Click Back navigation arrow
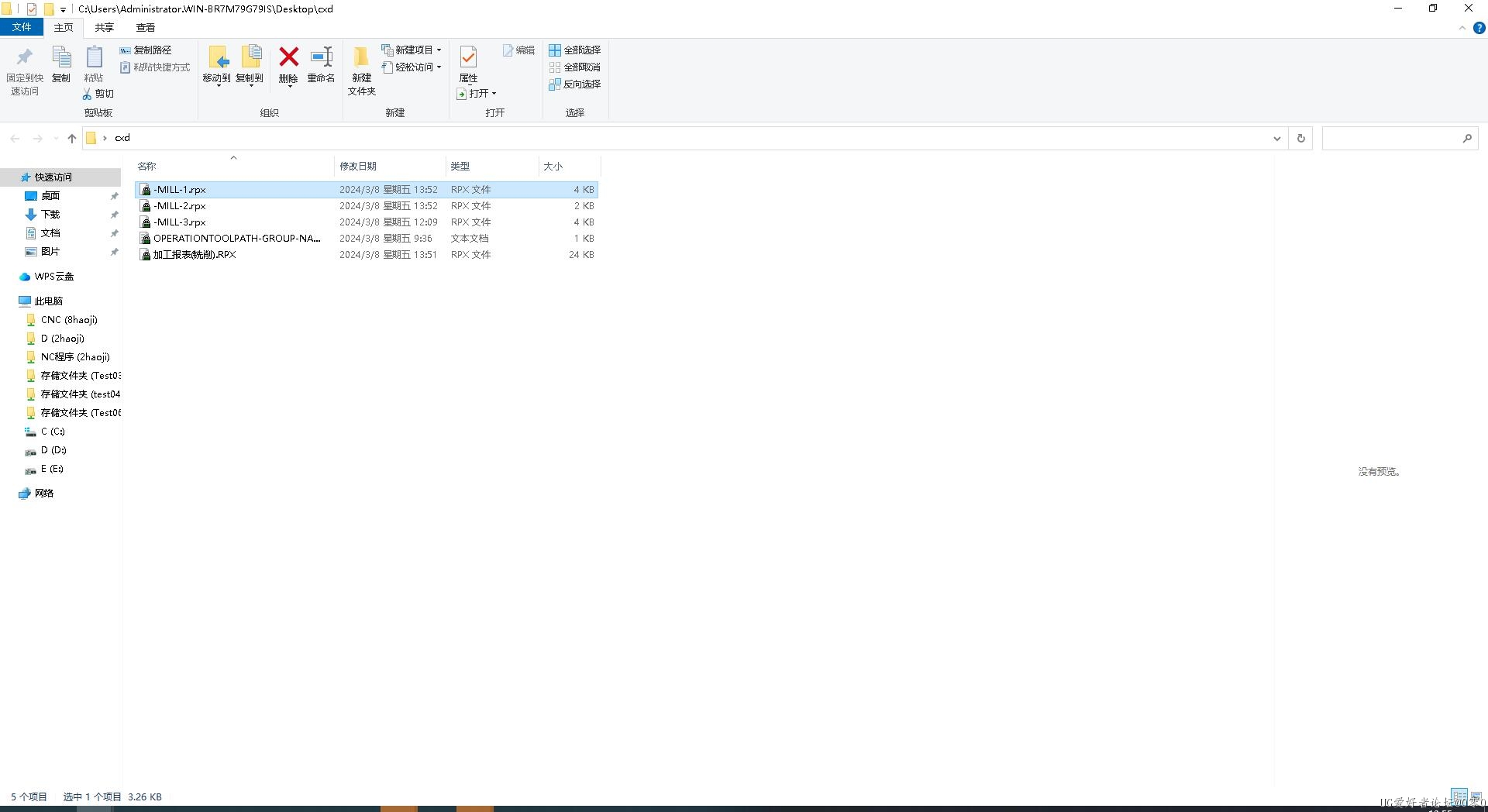The height and width of the screenshot is (812, 1488). click(15, 138)
